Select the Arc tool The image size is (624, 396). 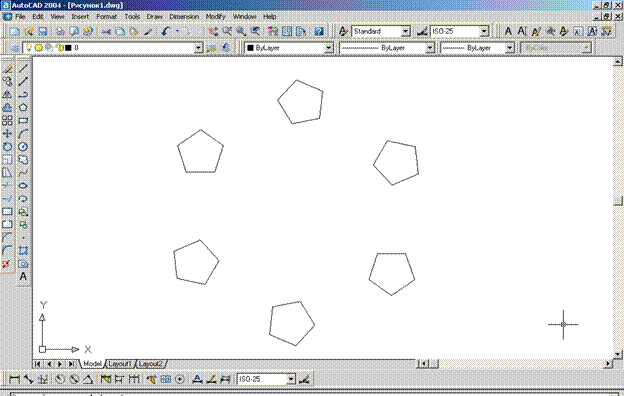(x=23, y=134)
